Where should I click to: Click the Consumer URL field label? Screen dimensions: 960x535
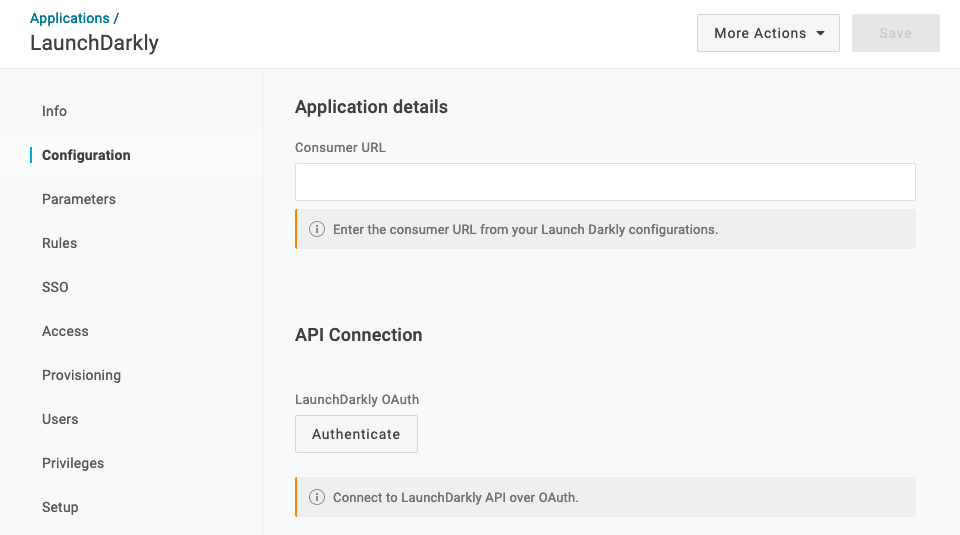340,147
